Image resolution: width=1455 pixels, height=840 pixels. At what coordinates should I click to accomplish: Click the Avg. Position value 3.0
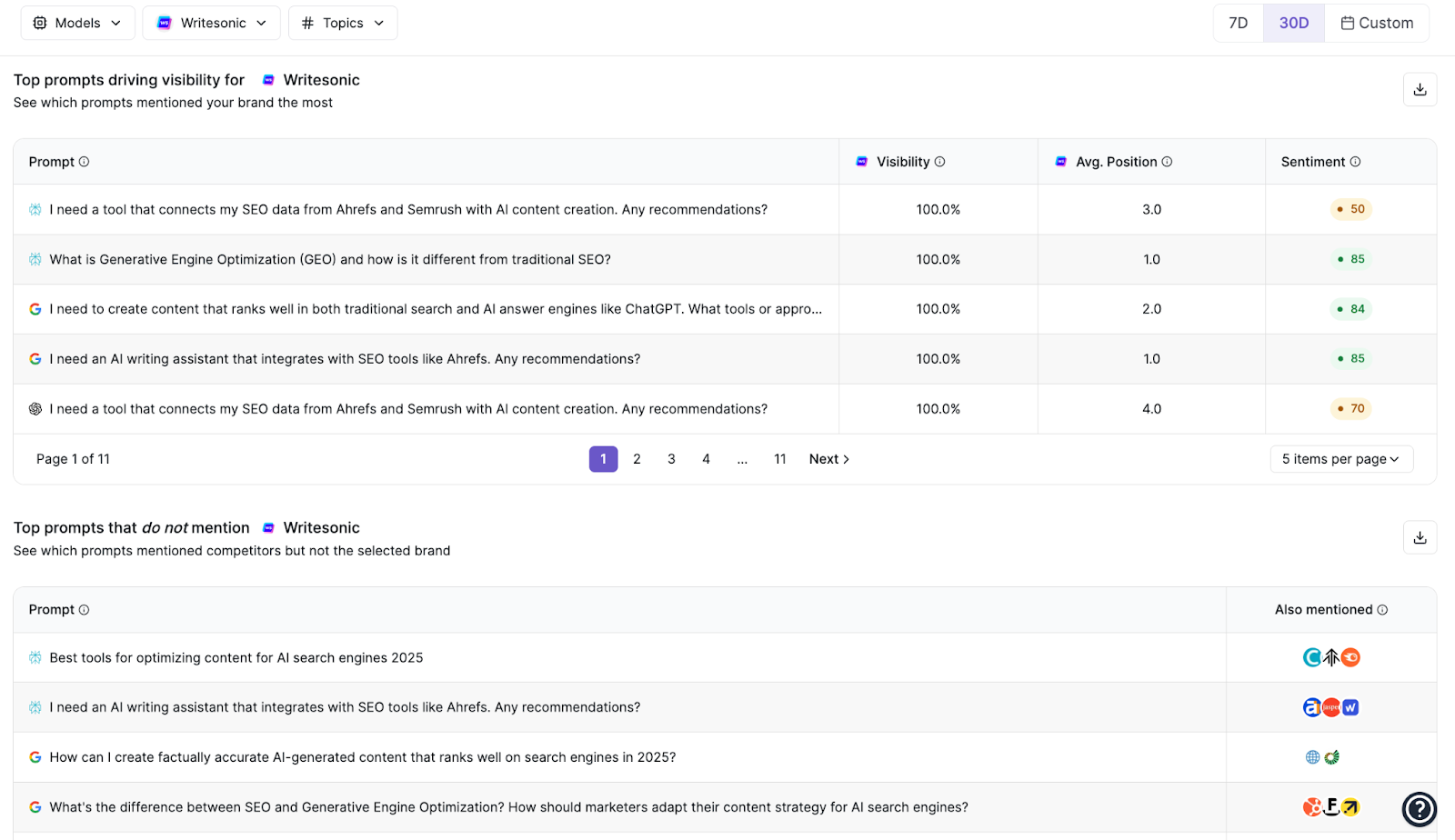click(x=1151, y=209)
